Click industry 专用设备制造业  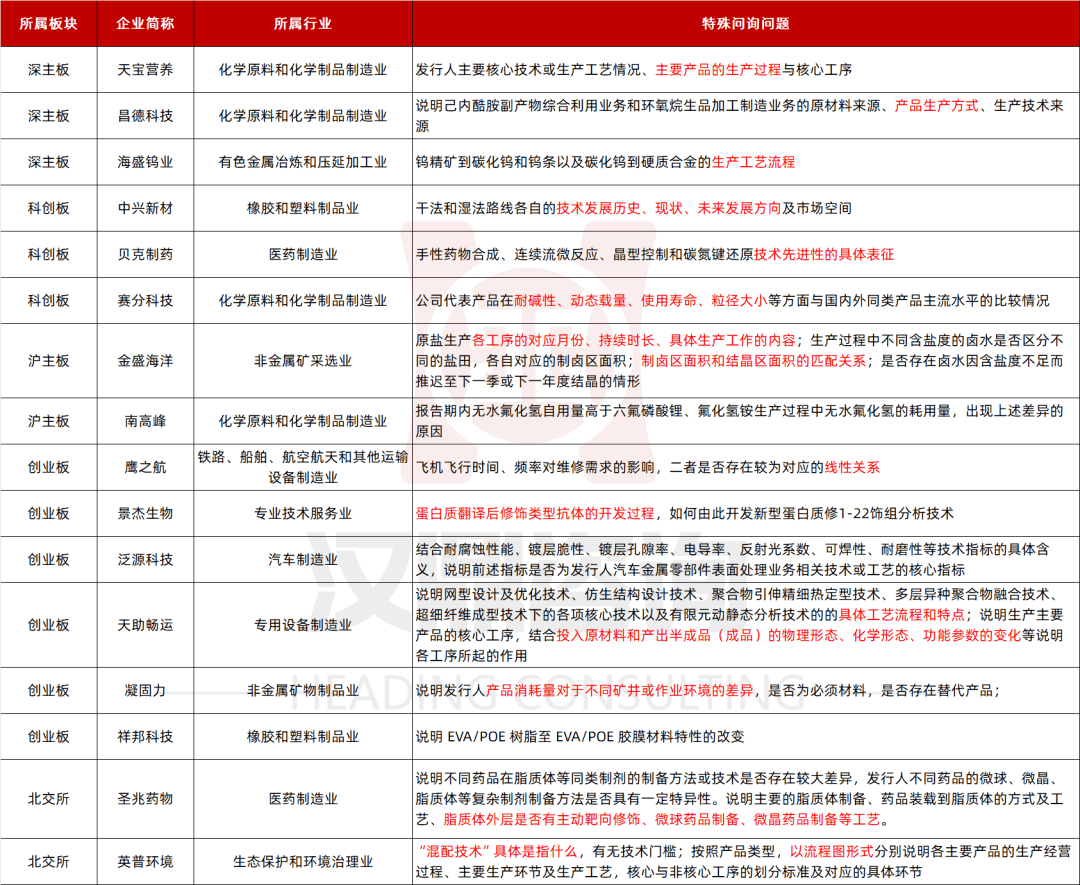pyautogui.click(x=303, y=625)
